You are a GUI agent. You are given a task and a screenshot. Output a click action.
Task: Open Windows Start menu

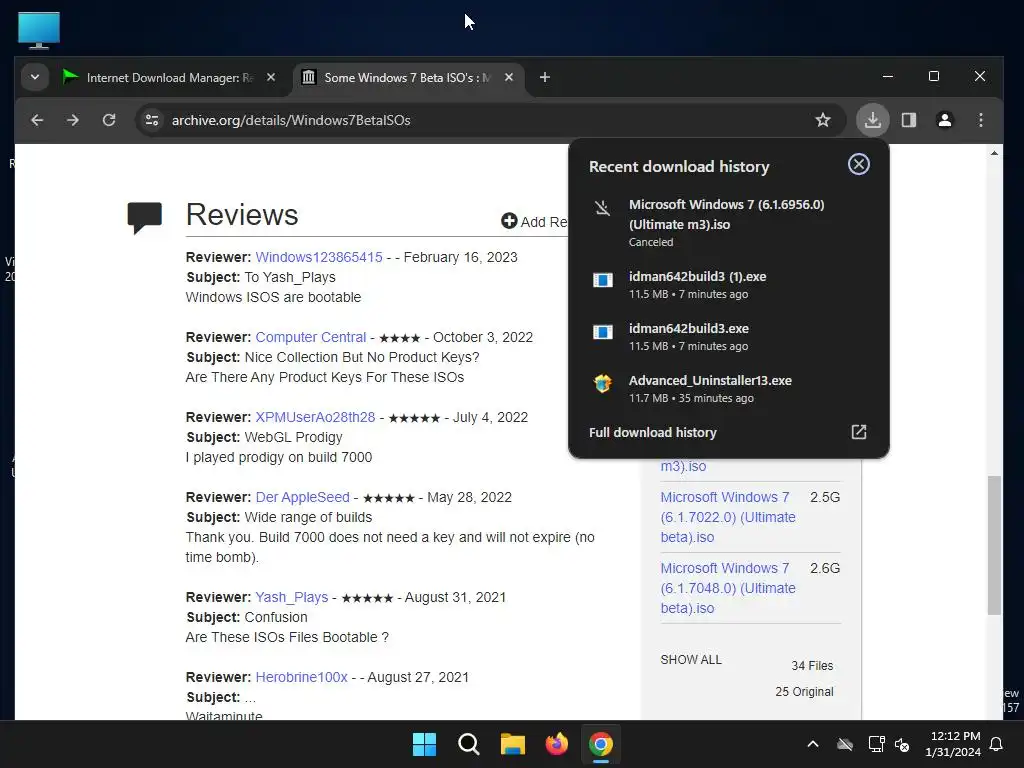click(424, 744)
